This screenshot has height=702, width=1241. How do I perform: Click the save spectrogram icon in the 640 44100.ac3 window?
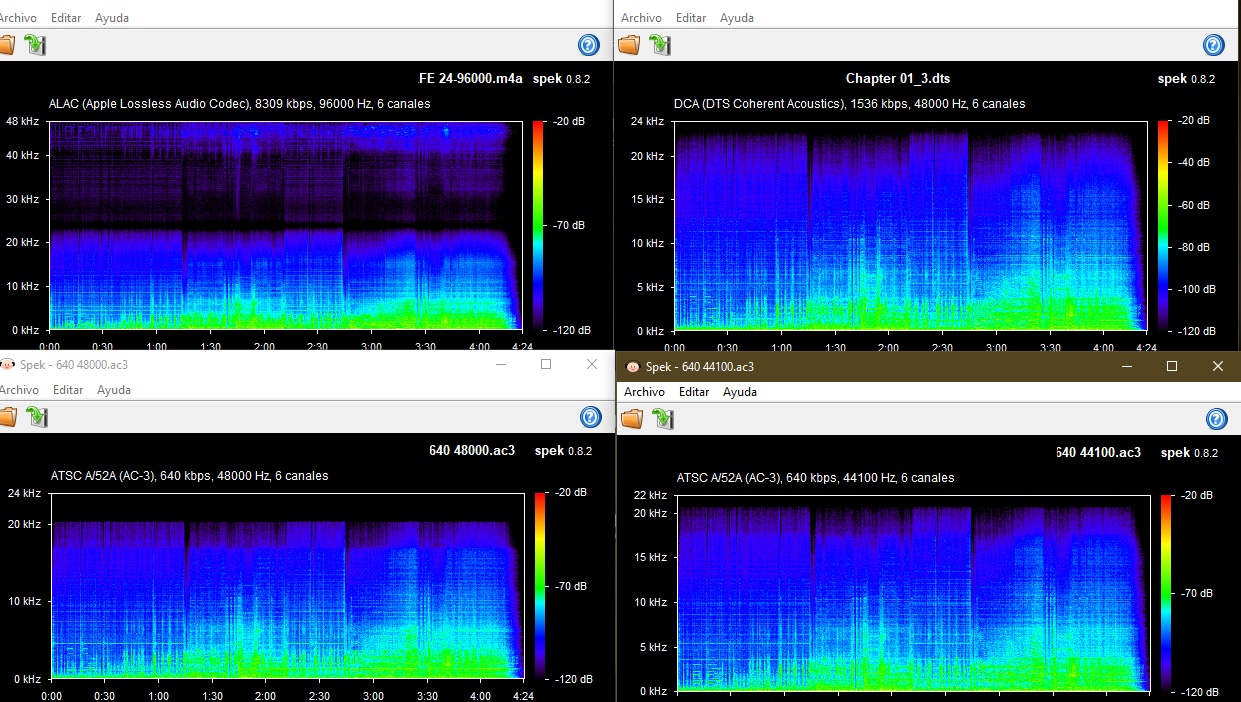[662, 418]
